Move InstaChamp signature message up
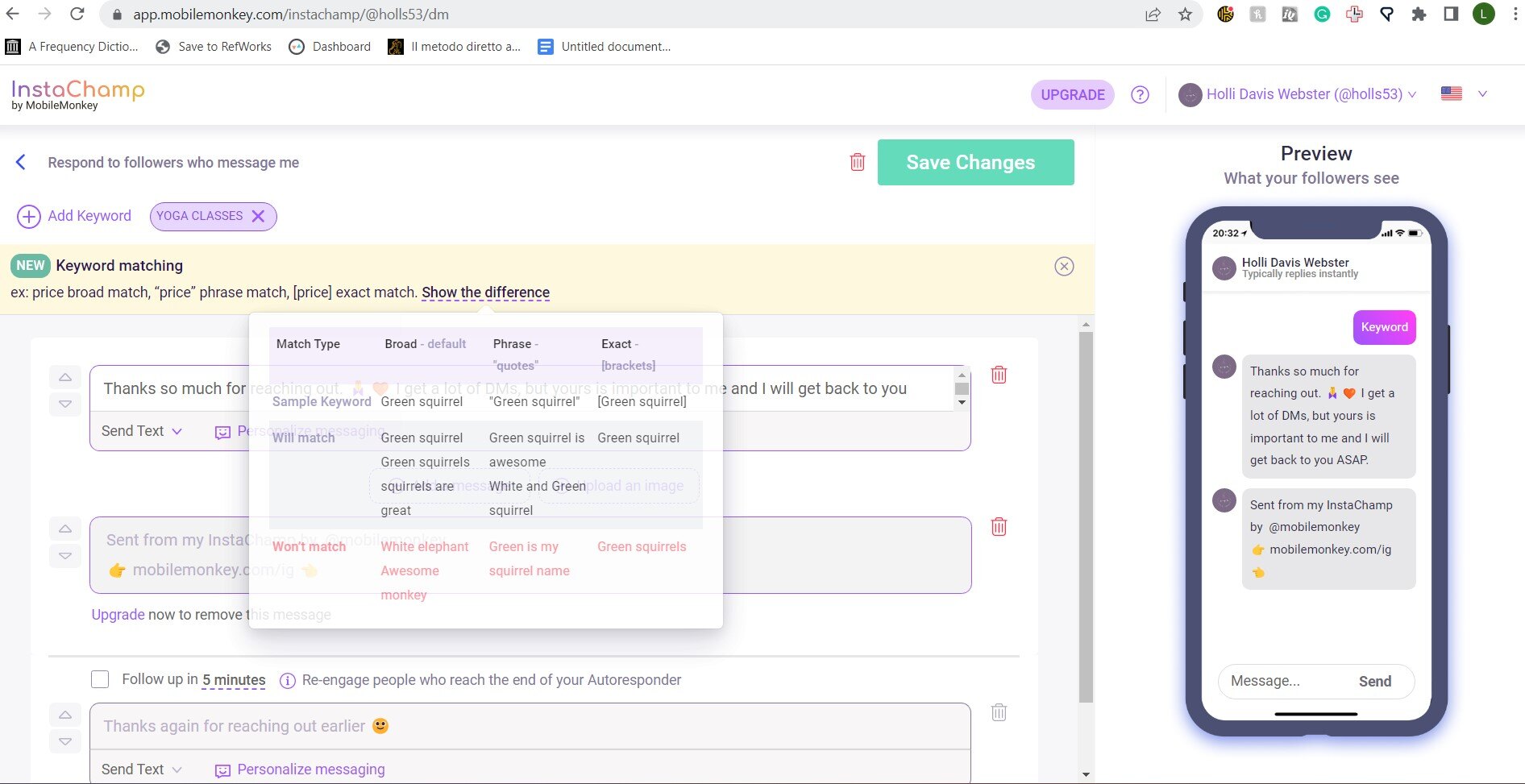The image size is (1525, 784). pos(65,529)
